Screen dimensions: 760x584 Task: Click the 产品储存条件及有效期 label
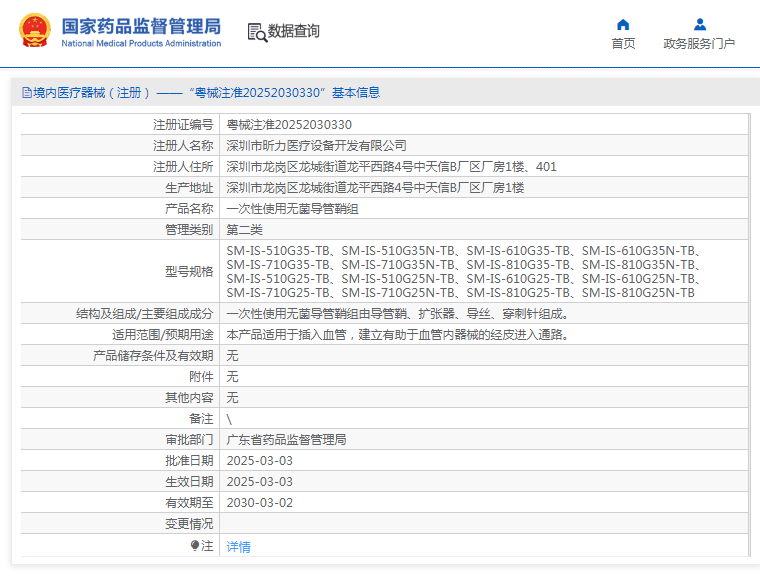[x=153, y=356]
